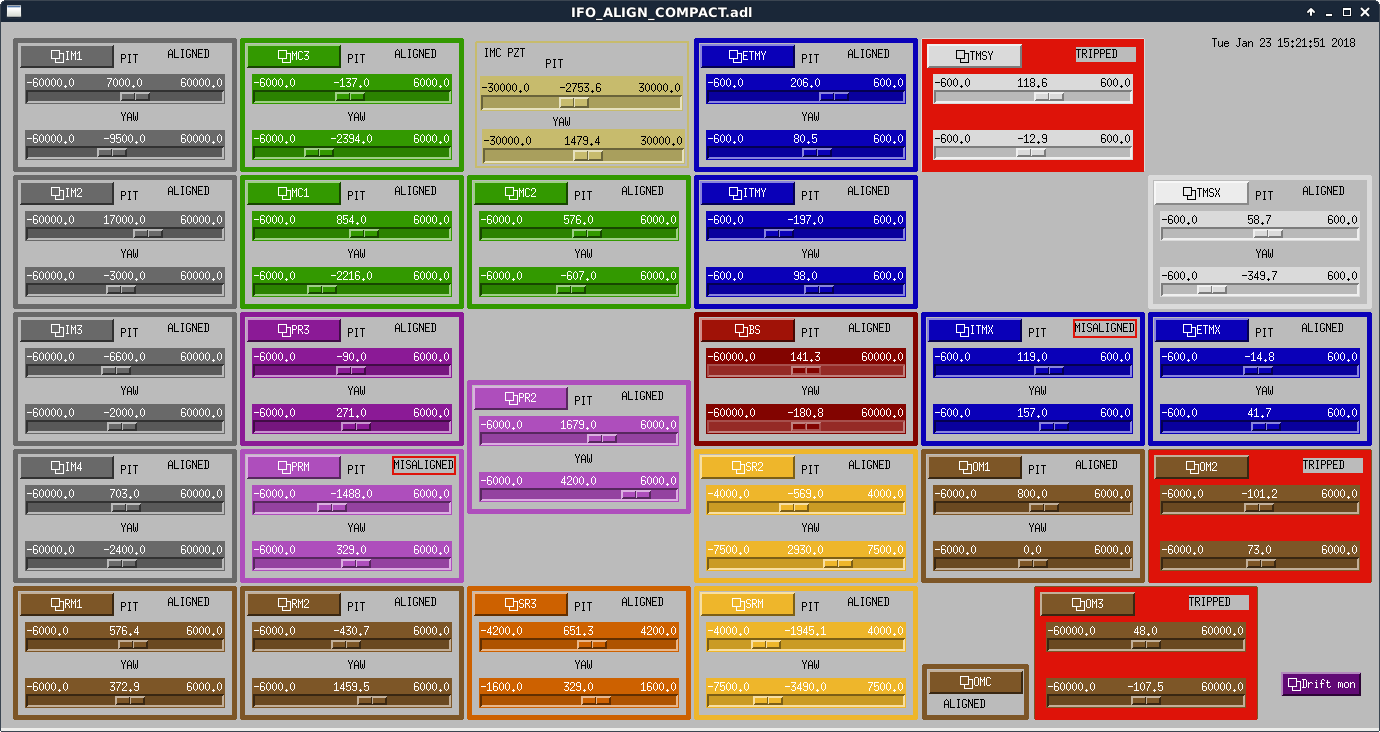1380x732 pixels.
Task: Click the IMC PZT pitch slider
Action: click(x=581, y=102)
